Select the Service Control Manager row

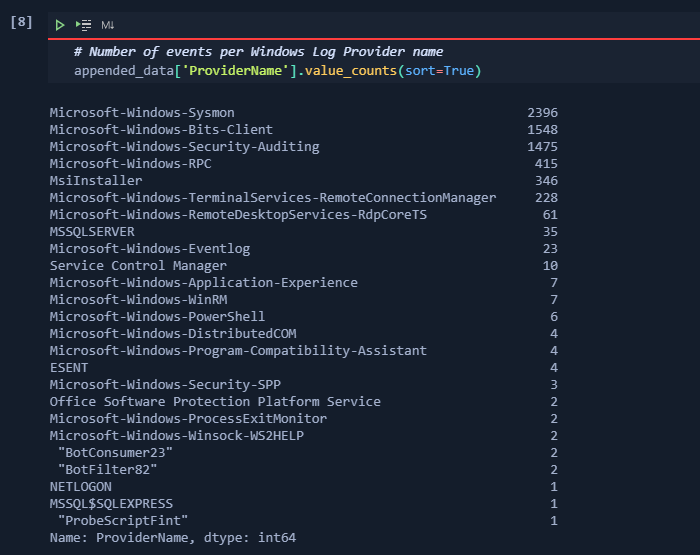pos(304,265)
